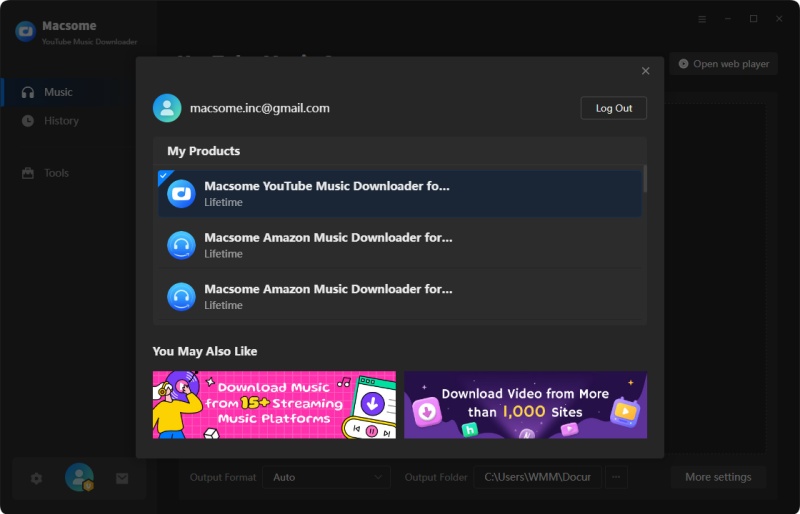This screenshot has height=514, width=800.
Task: Close the account dialog with X
Action: pos(645,71)
